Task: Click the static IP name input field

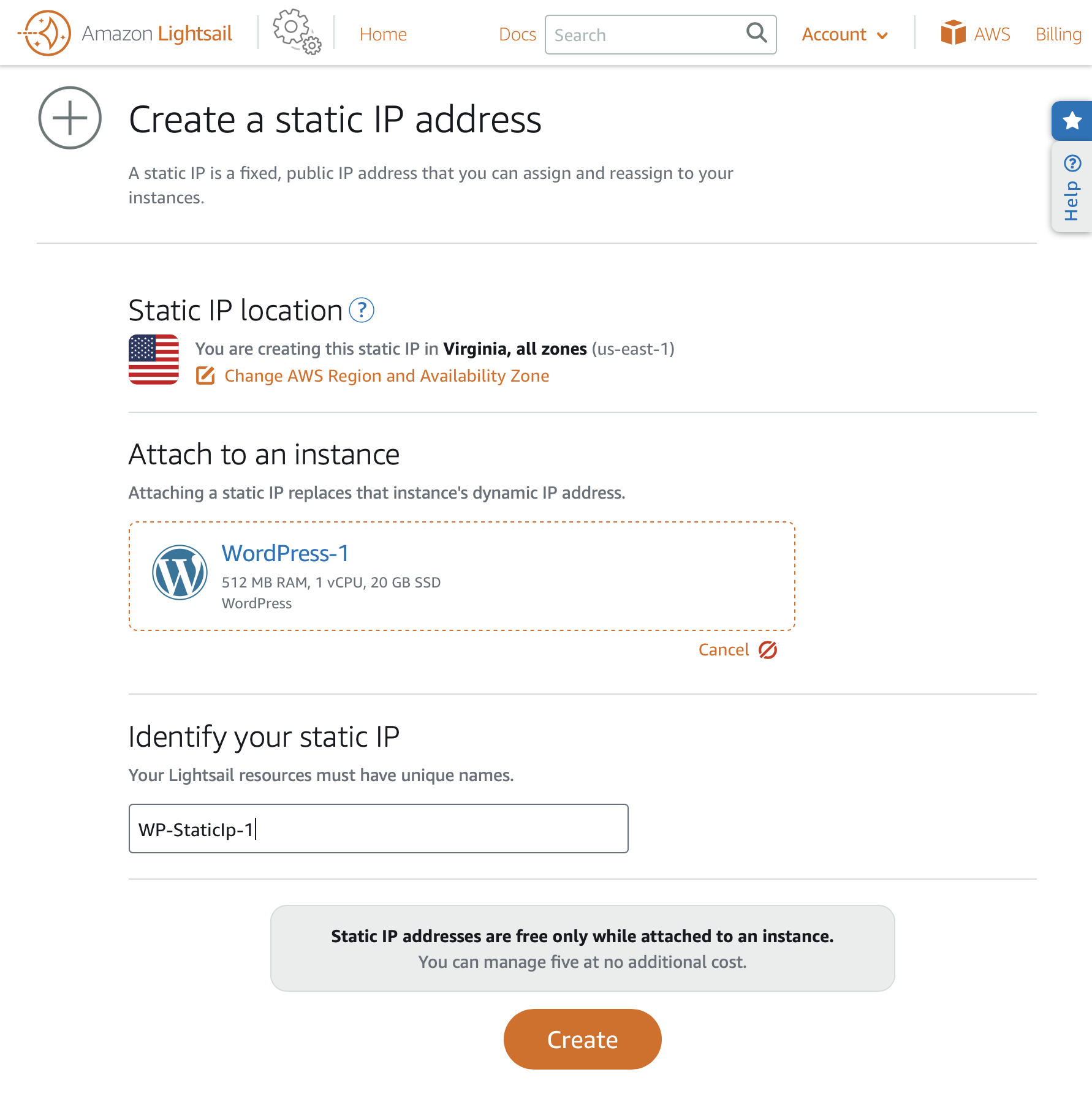Action: [x=377, y=828]
